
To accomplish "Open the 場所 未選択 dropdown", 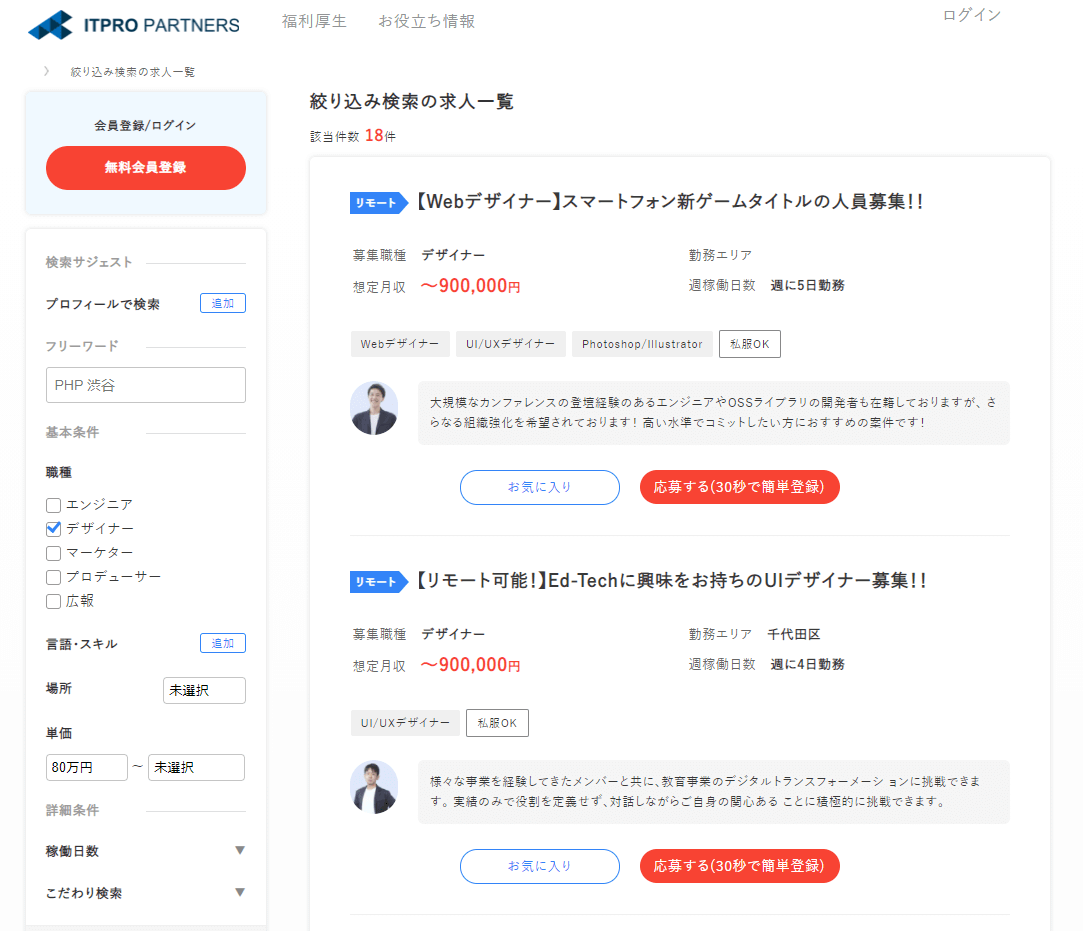I will click(204, 690).
